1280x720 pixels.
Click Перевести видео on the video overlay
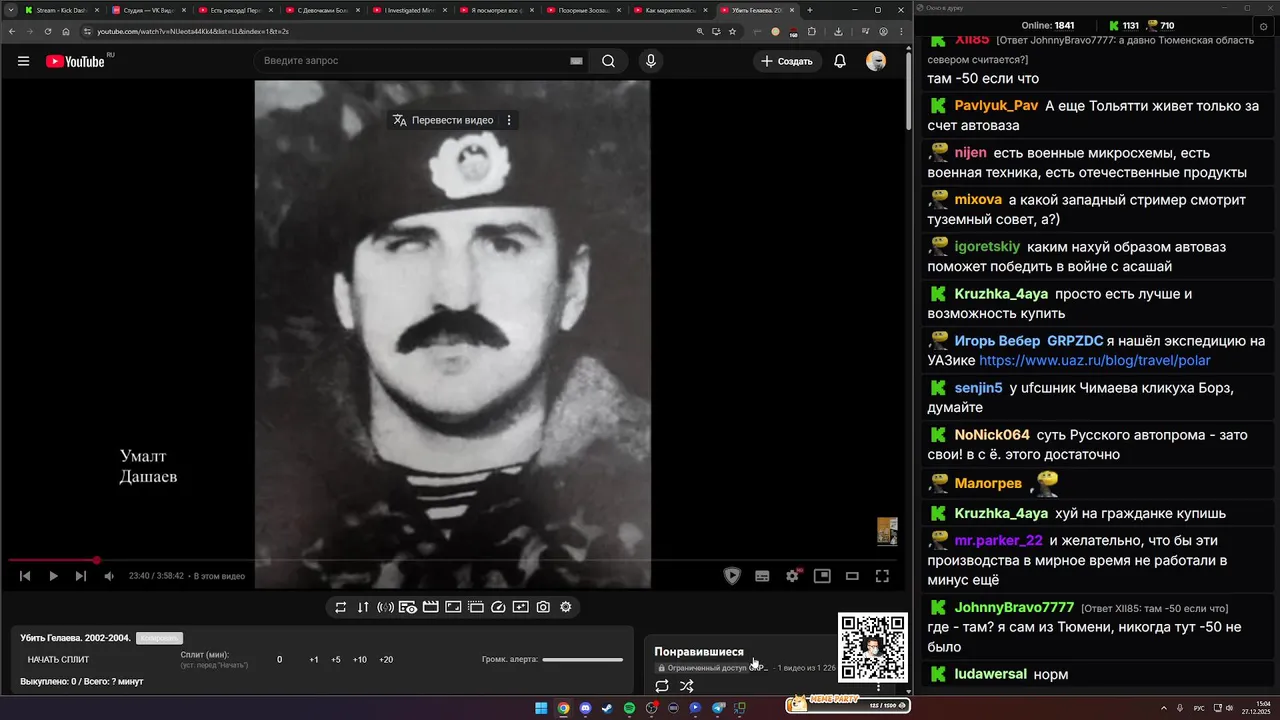pyautogui.click(x=443, y=120)
